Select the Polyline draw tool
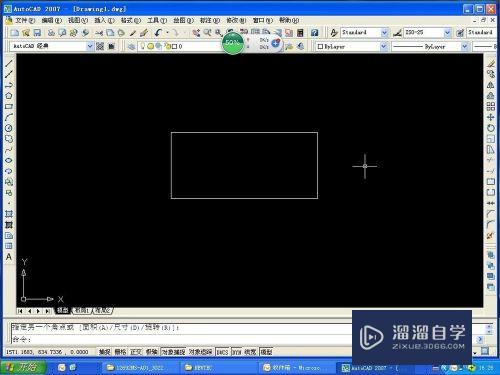Image resolution: width=500 pixels, height=375 pixels. 9,85
